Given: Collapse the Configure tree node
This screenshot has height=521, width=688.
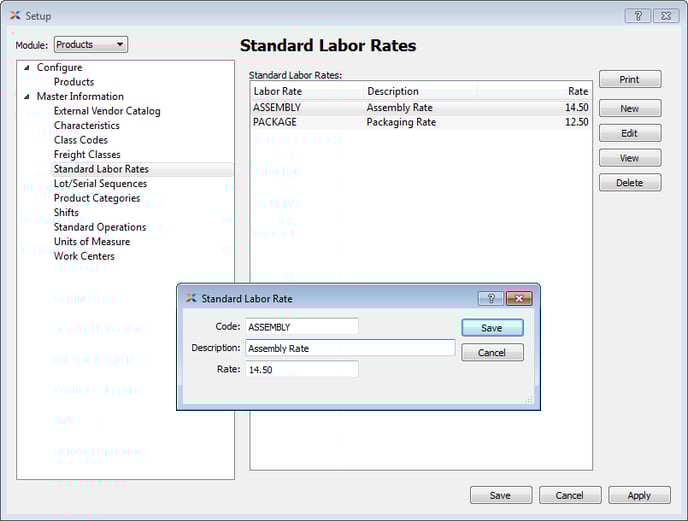Looking at the screenshot, I should point(27,68).
